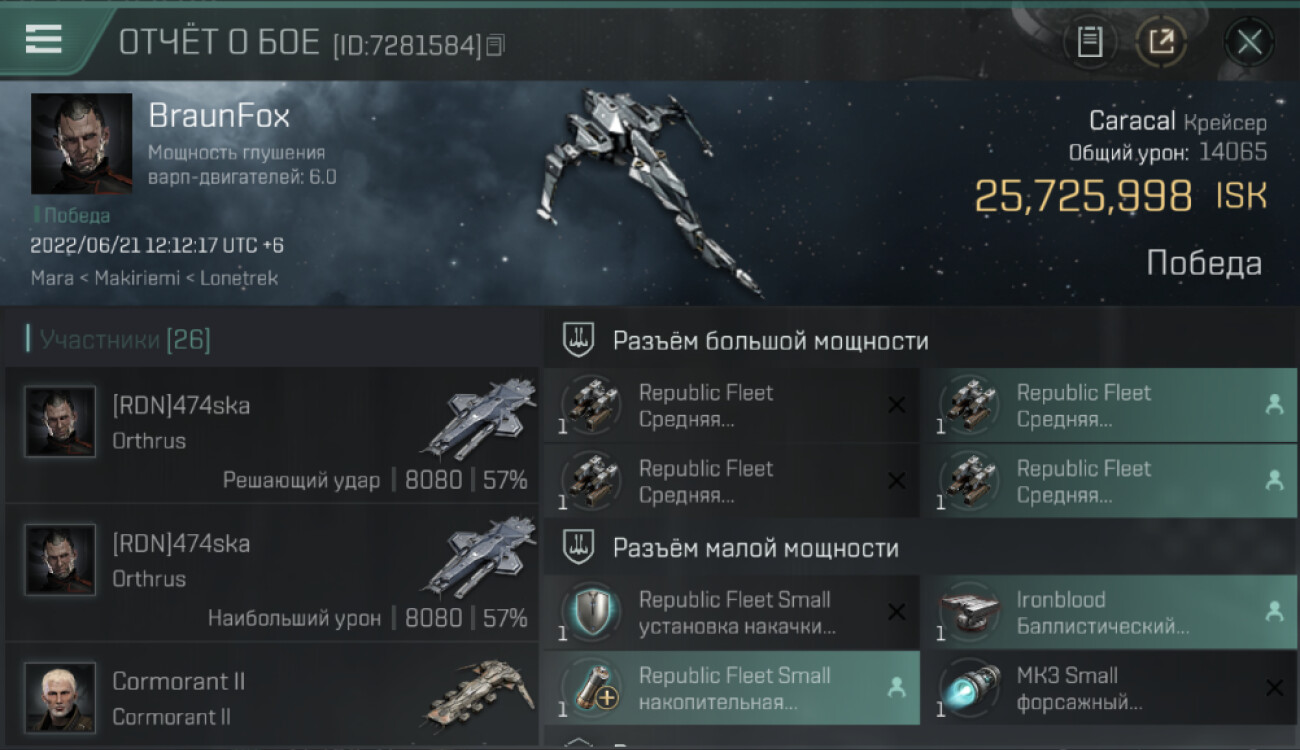Select the Ironblood ballistic module icon

(x=970, y=613)
